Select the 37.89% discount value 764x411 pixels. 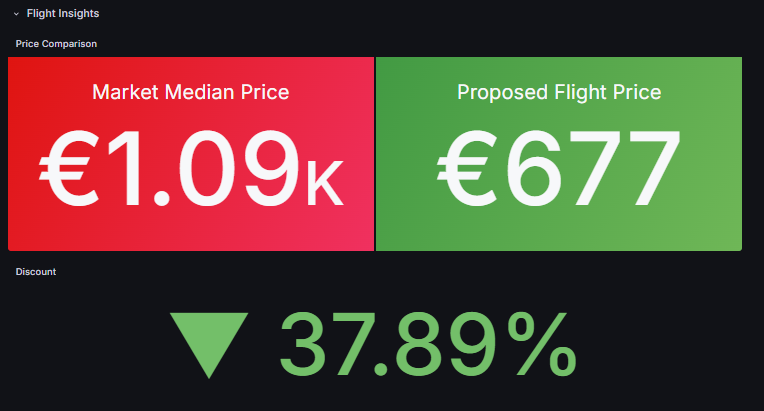[x=427, y=344]
